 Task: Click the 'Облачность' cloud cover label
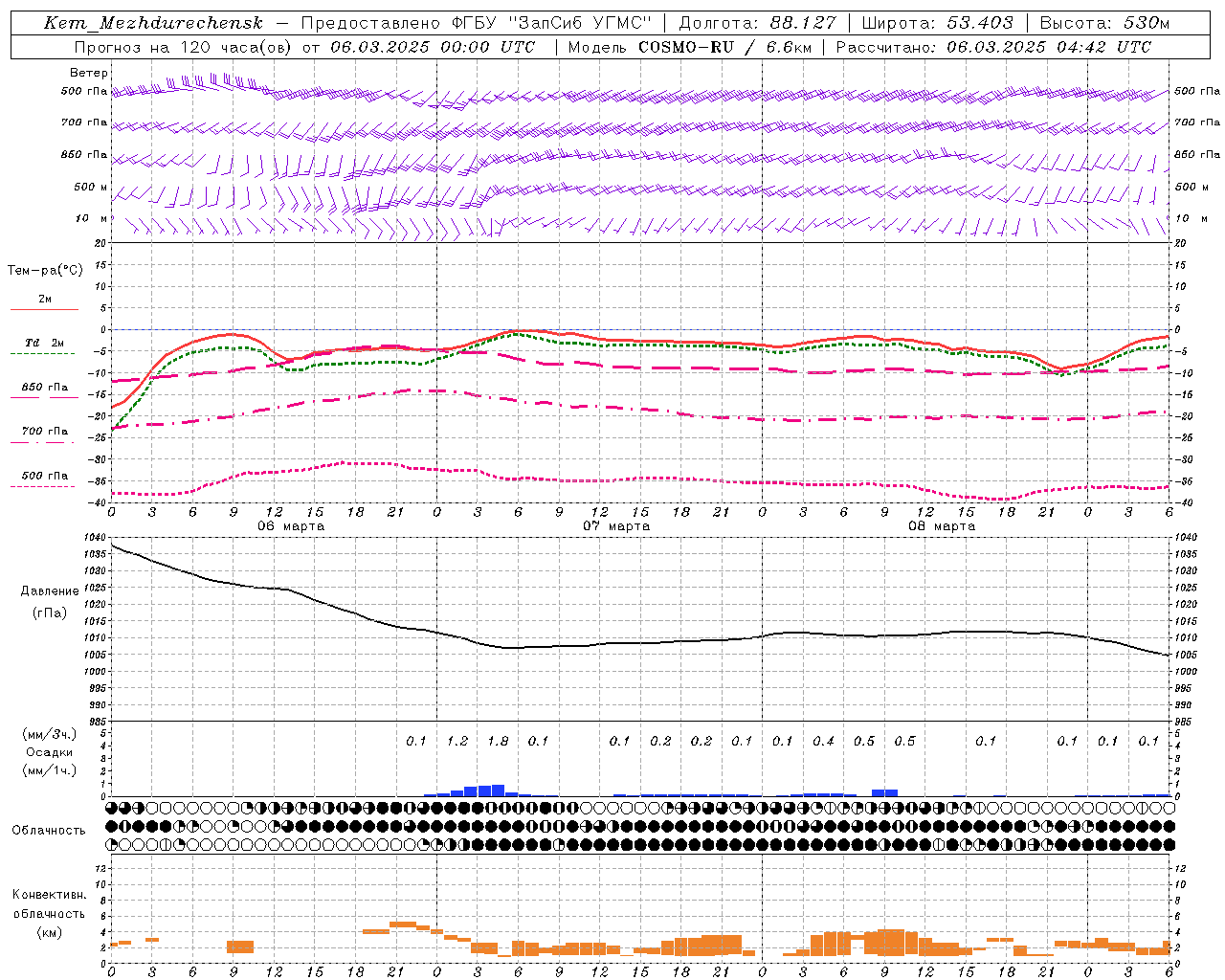(x=49, y=830)
